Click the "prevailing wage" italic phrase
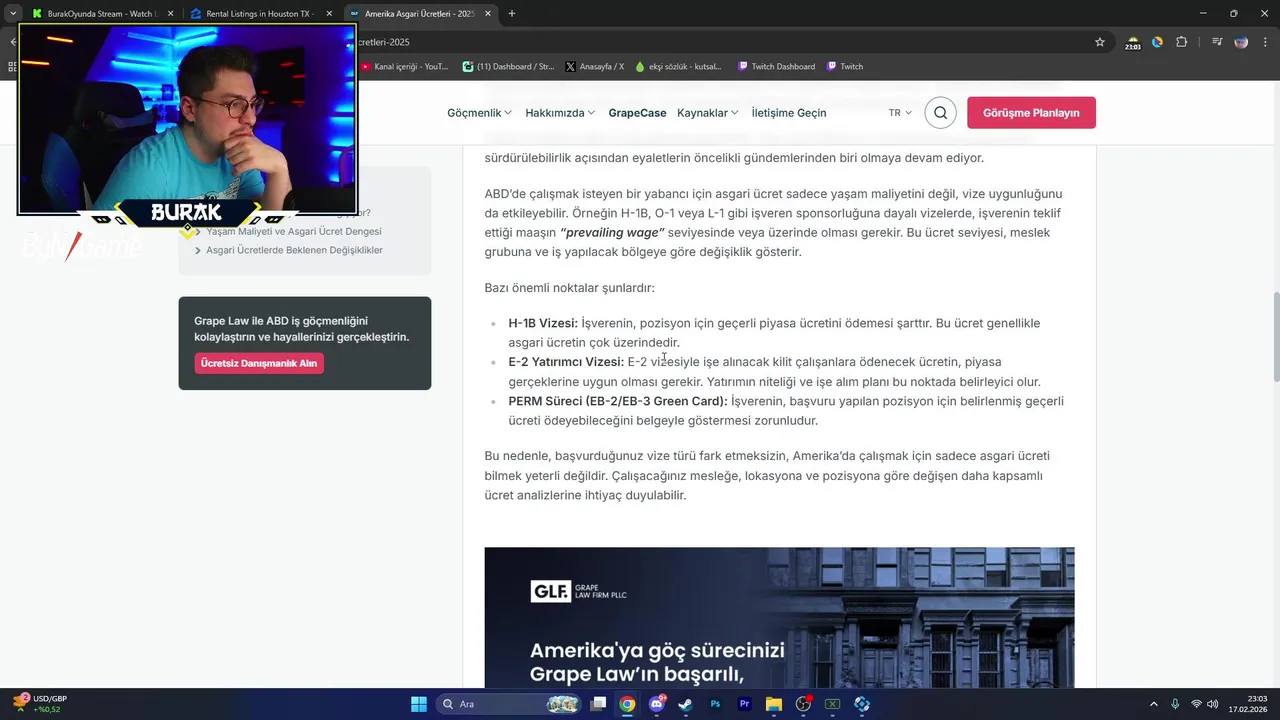Viewport: 1280px width, 720px height. [613, 232]
